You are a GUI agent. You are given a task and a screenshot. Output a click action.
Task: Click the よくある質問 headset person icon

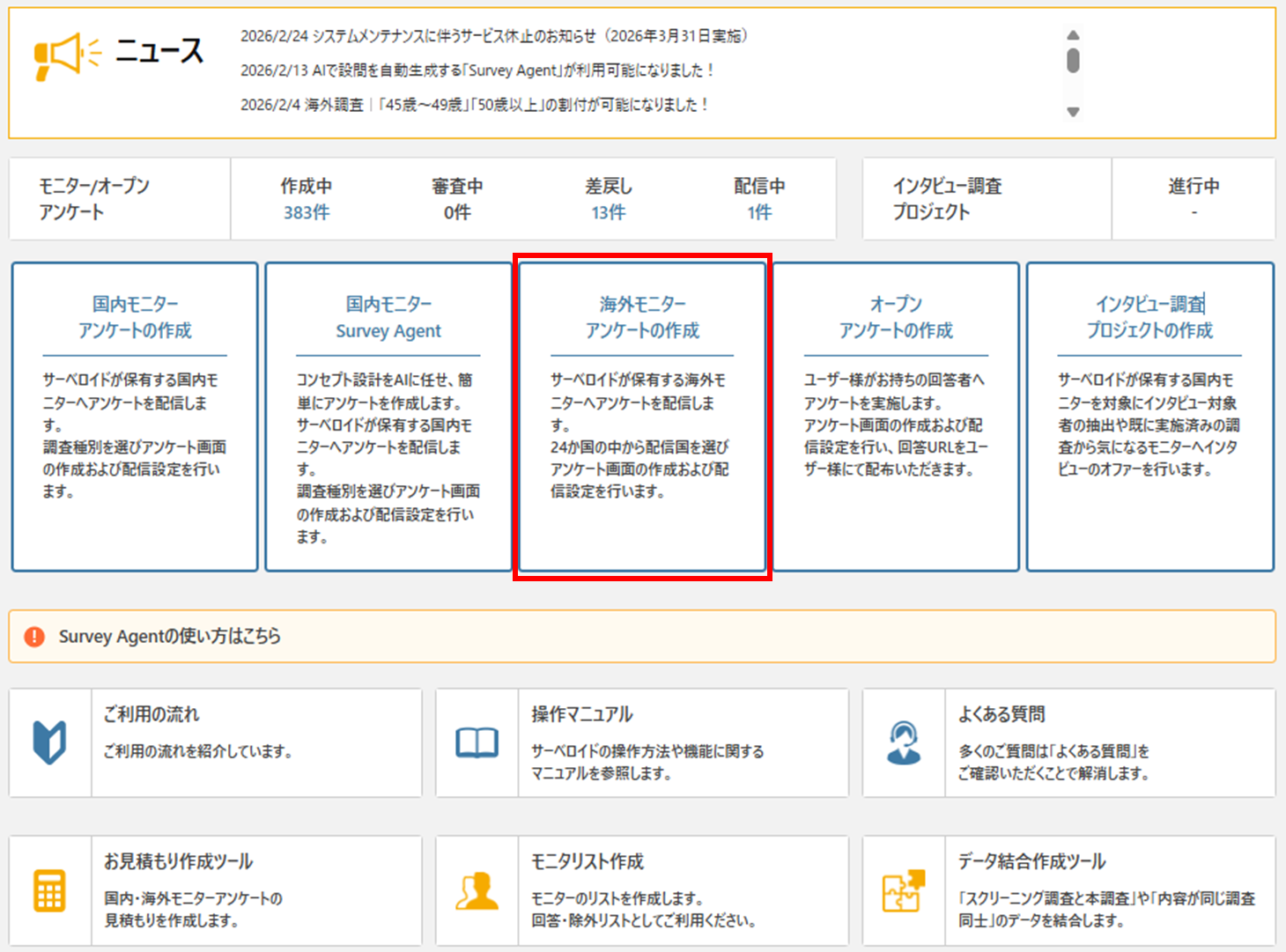click(x=904, y=742)
